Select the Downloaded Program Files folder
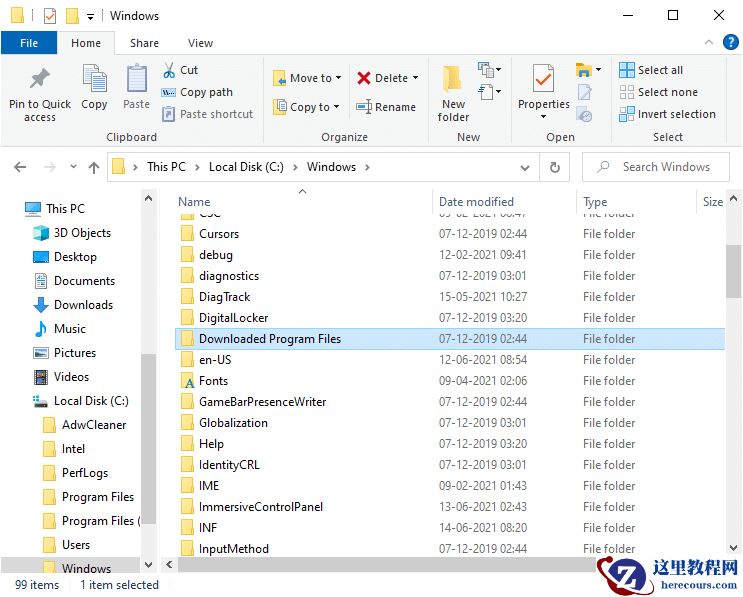Viewport: 743px width, 597px height. click(449, 339)
